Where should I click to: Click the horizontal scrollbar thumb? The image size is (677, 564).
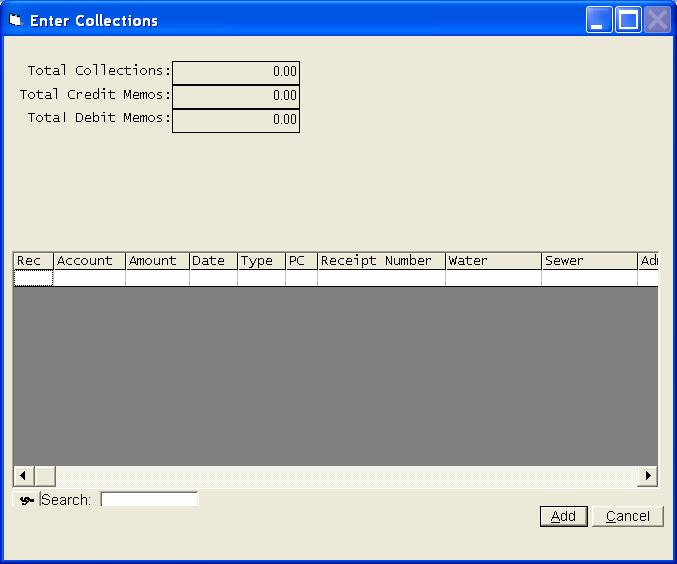[44, 476]
